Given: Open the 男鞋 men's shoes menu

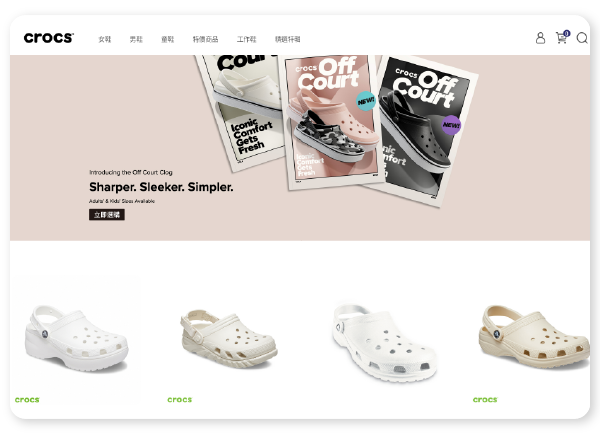Looking at the screenshot, I should (136, 39).
